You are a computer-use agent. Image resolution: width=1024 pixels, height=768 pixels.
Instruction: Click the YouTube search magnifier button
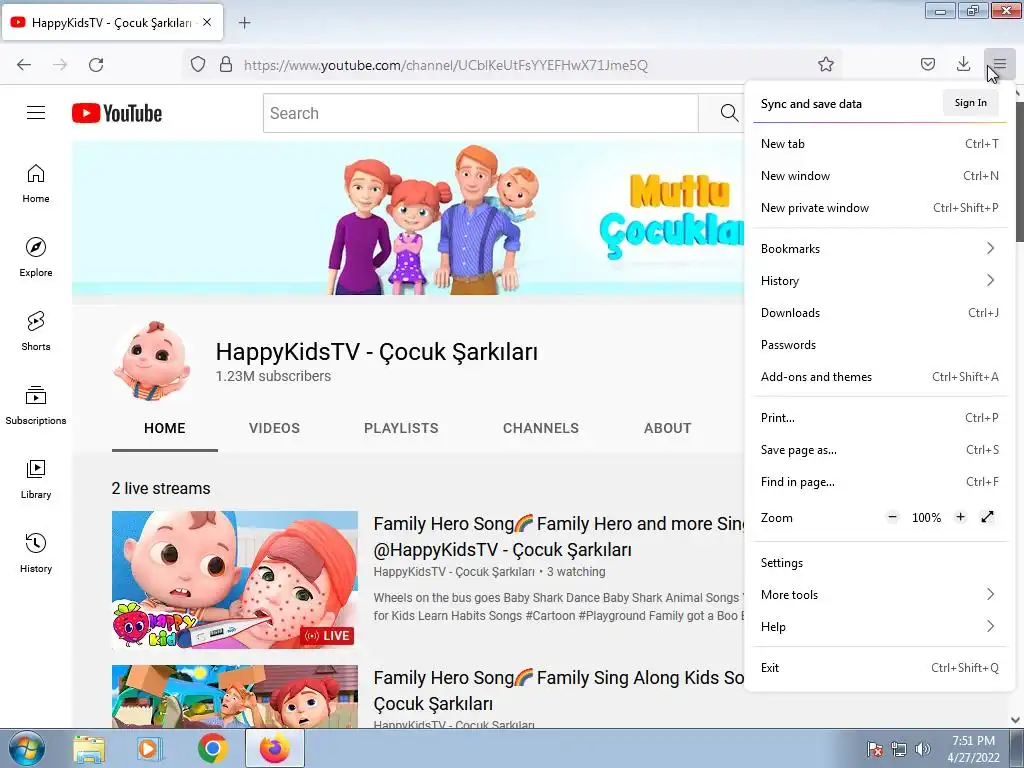729,113
